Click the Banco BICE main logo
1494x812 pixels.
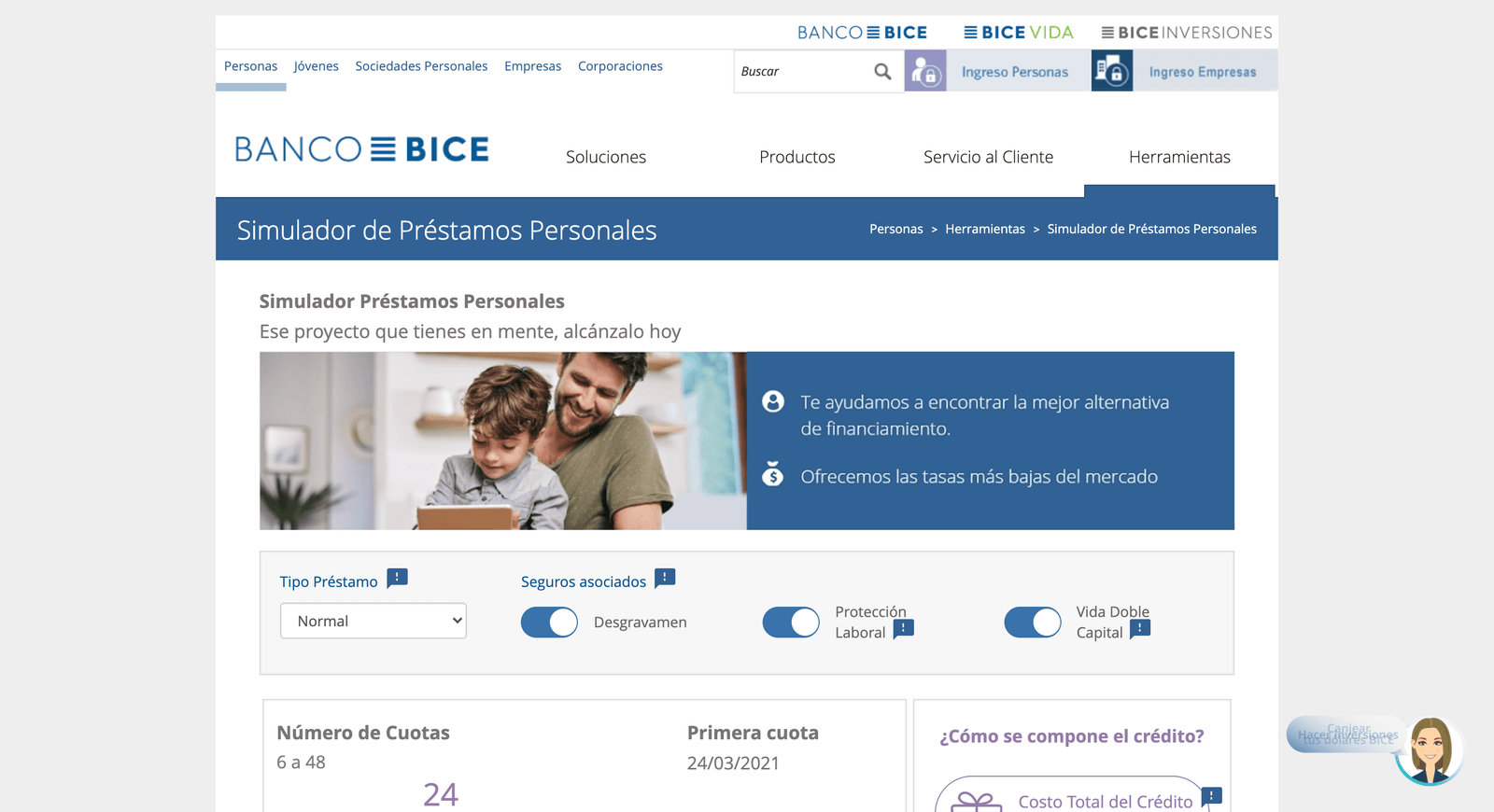tap(361, 149)
